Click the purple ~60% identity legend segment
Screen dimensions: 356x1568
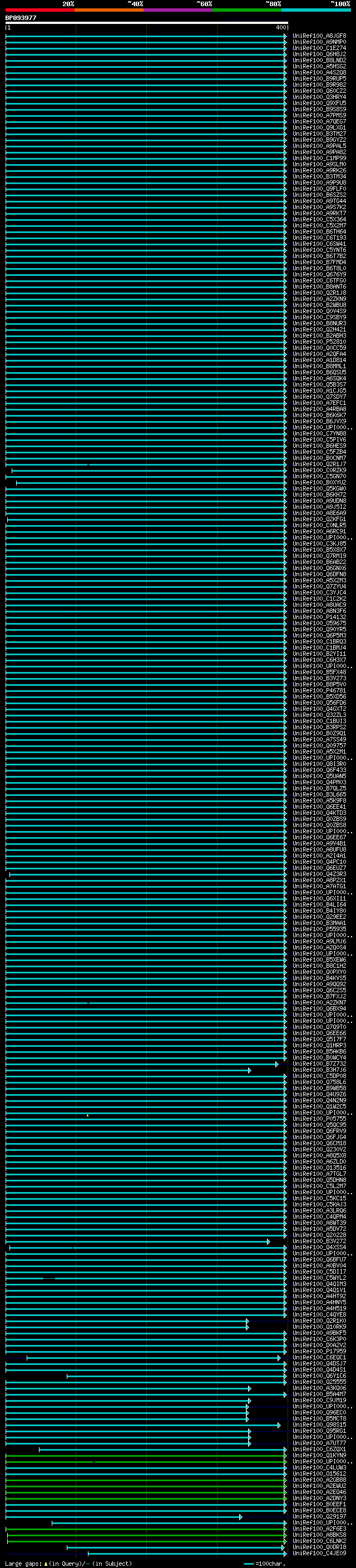(177, 10)
